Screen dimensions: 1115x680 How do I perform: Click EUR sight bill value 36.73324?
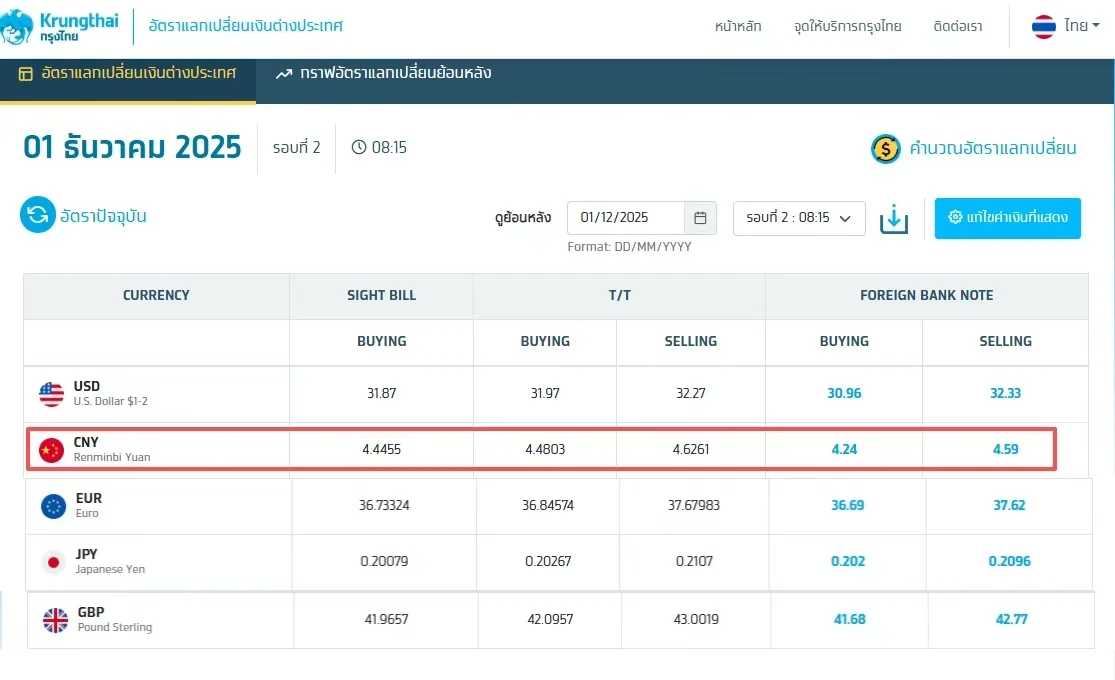[x=384, y=506]
